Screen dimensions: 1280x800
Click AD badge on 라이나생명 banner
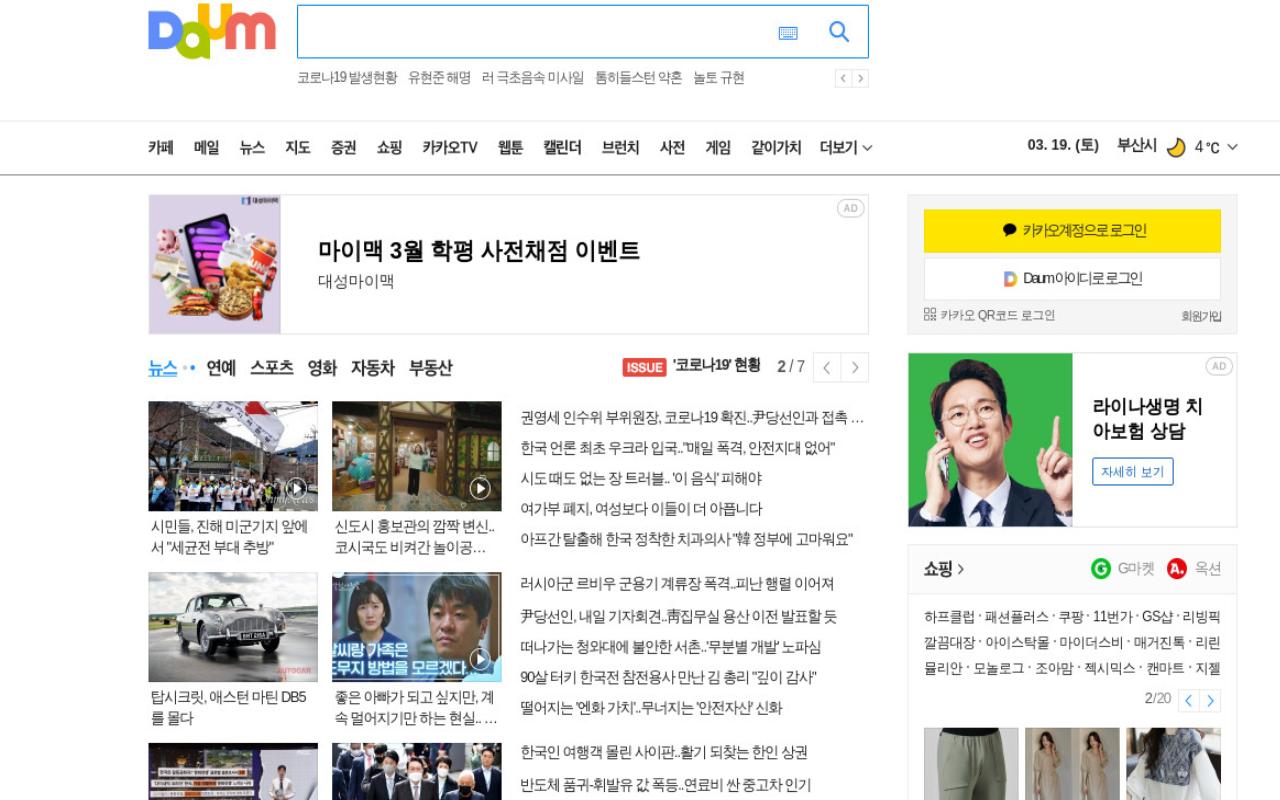coord(1219,366)
